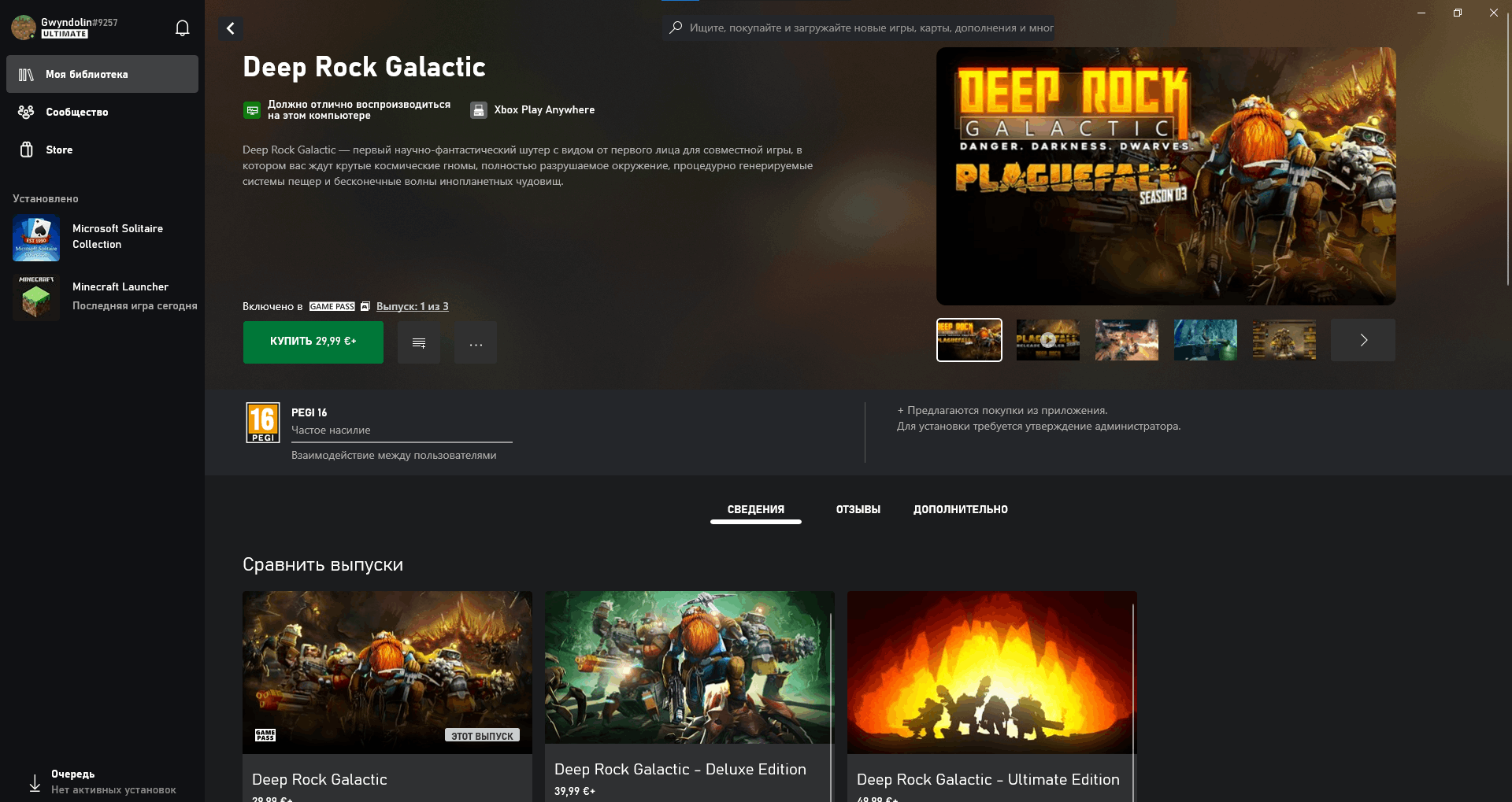Click the Gwyndolin profile avatar
The height and width of the screenshot is (802, 1512).
click(x=24, y=28)
